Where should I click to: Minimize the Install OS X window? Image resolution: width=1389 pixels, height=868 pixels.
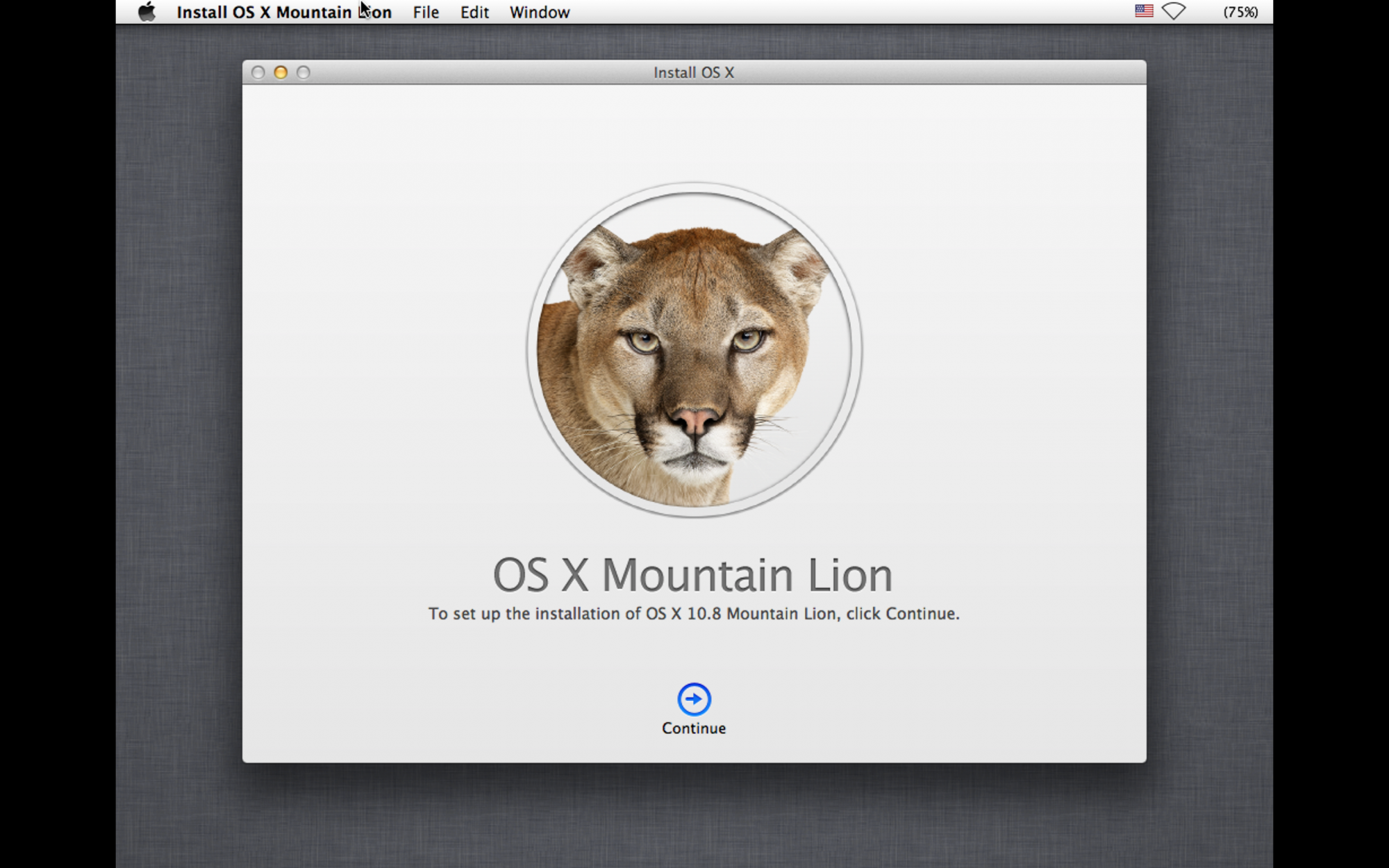(x=281, y=72)
